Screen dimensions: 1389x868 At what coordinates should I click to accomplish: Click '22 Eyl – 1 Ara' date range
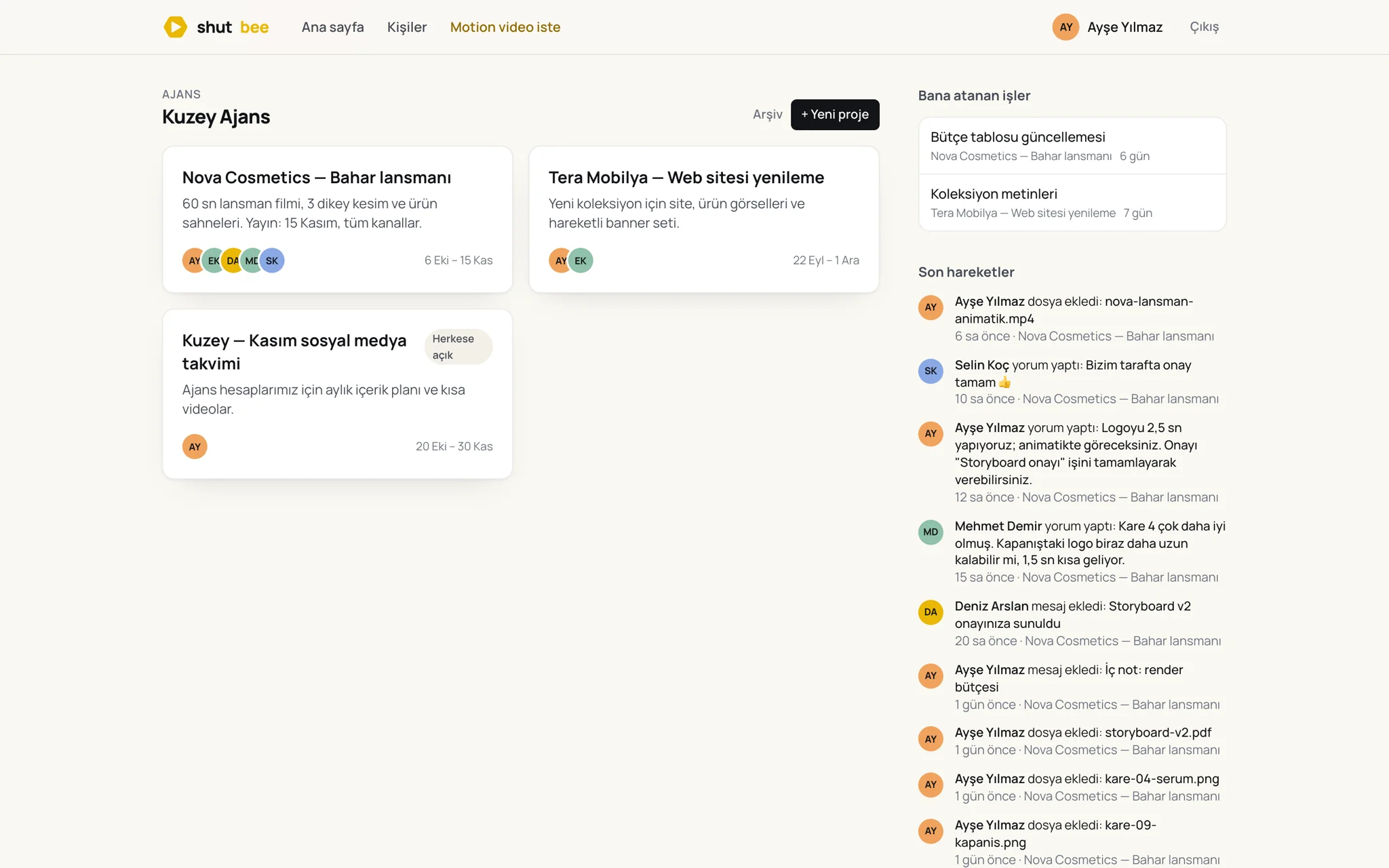[x=825, y=260]
